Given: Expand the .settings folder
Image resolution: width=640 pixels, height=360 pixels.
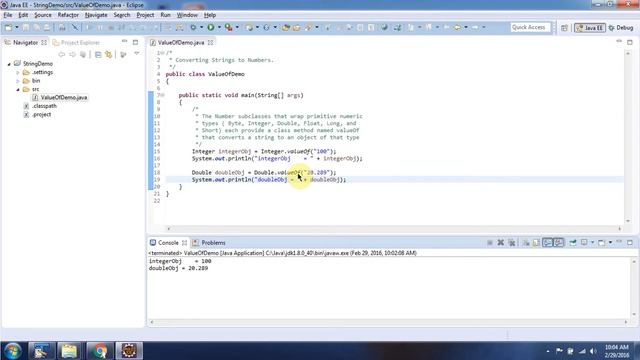Looking at the screenshot, I should 18,73.
